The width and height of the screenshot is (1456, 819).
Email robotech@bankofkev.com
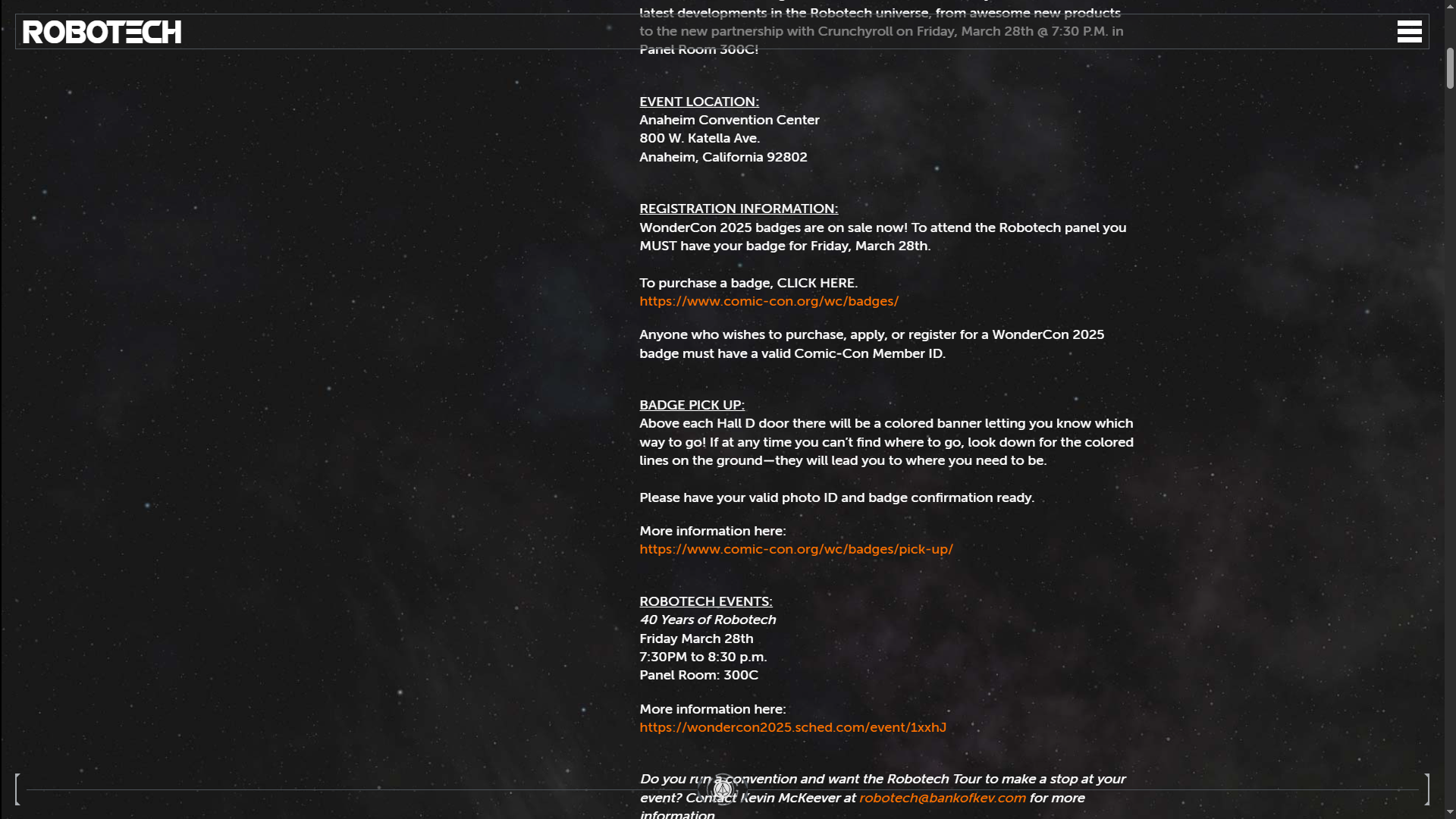tap(942, 798)
